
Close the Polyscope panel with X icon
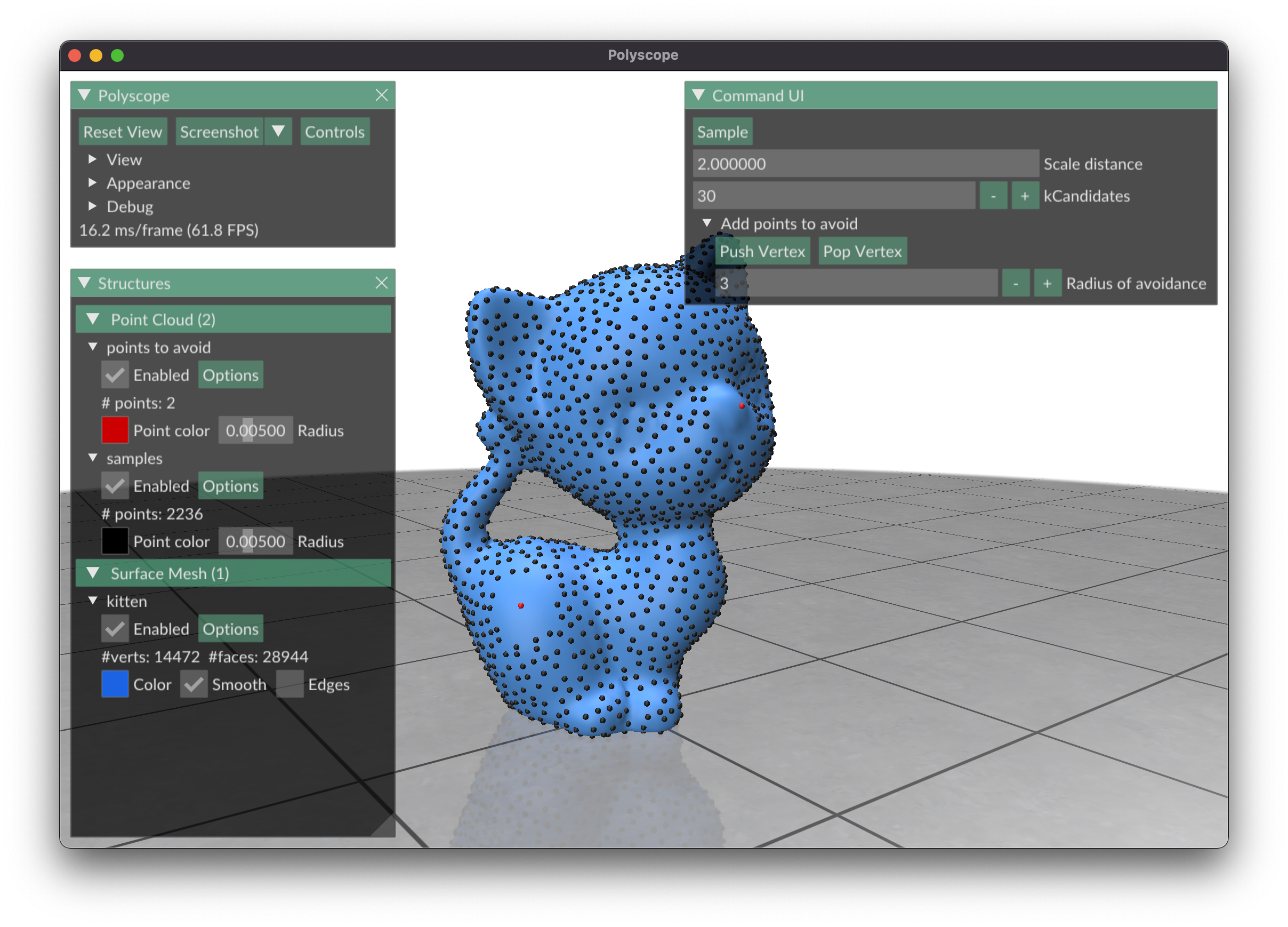pyautogui.click(x=381, y=95)
